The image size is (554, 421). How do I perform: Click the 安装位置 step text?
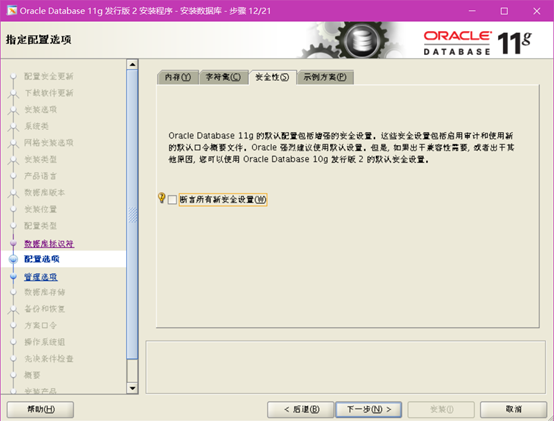(x=40, y=209)
